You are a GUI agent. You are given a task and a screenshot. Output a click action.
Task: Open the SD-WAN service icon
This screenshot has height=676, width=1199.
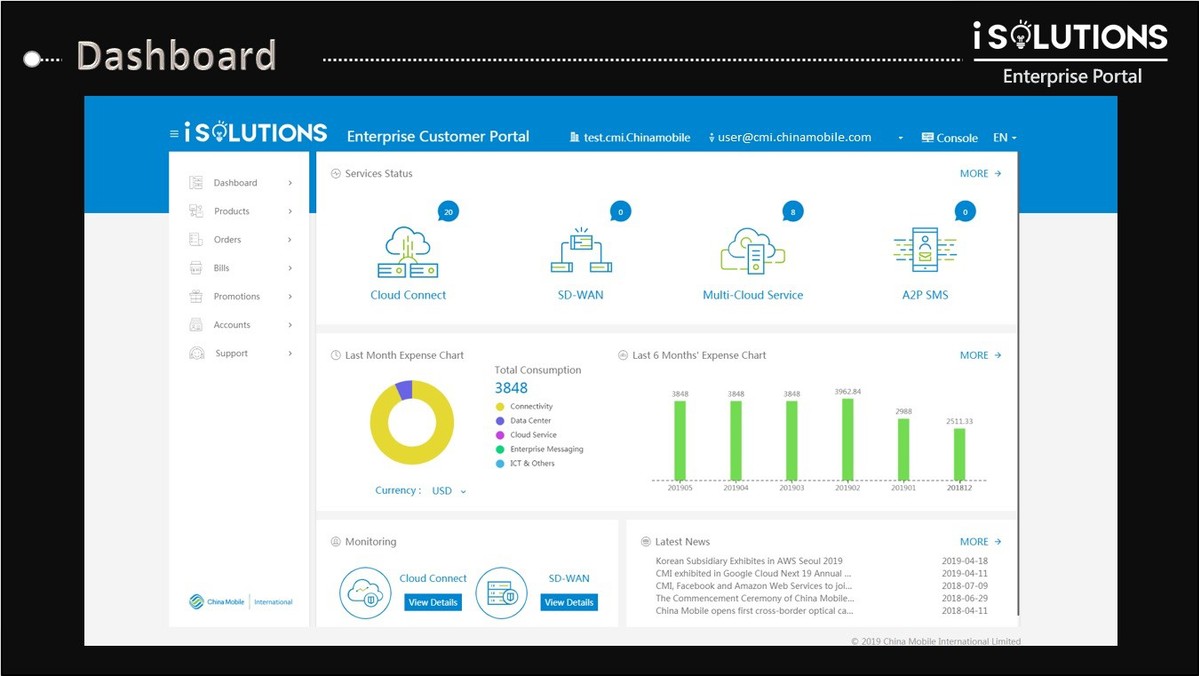[x=581, y=250]
